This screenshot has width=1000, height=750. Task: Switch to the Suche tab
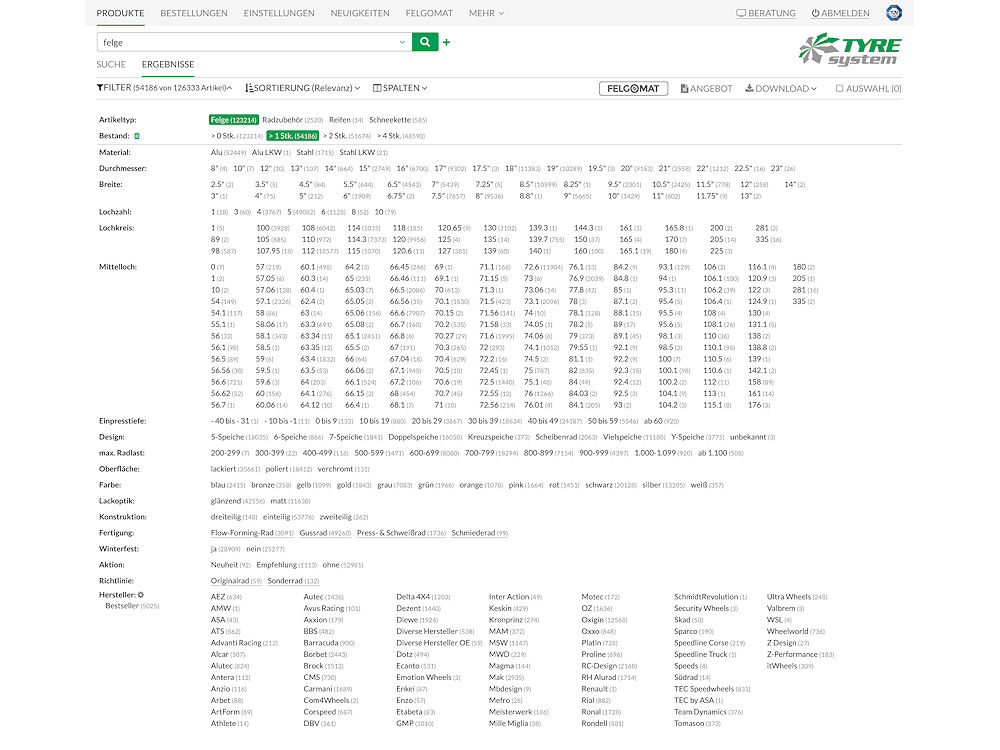coord(111,64)
